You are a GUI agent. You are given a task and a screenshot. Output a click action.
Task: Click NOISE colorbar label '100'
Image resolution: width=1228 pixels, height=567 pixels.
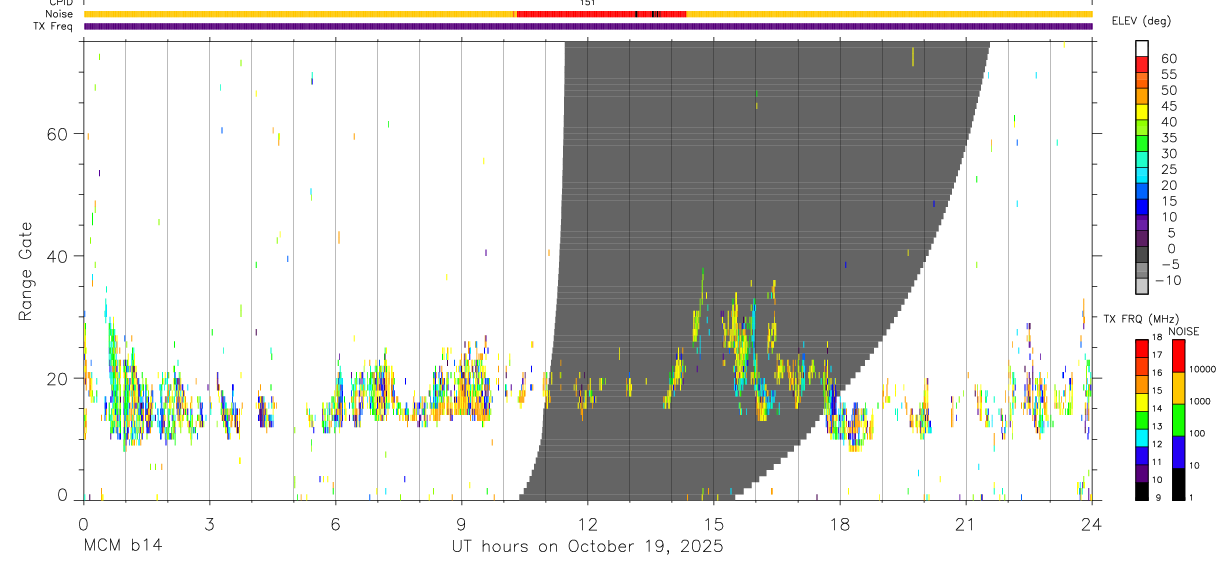click(x=1197, y=433)
